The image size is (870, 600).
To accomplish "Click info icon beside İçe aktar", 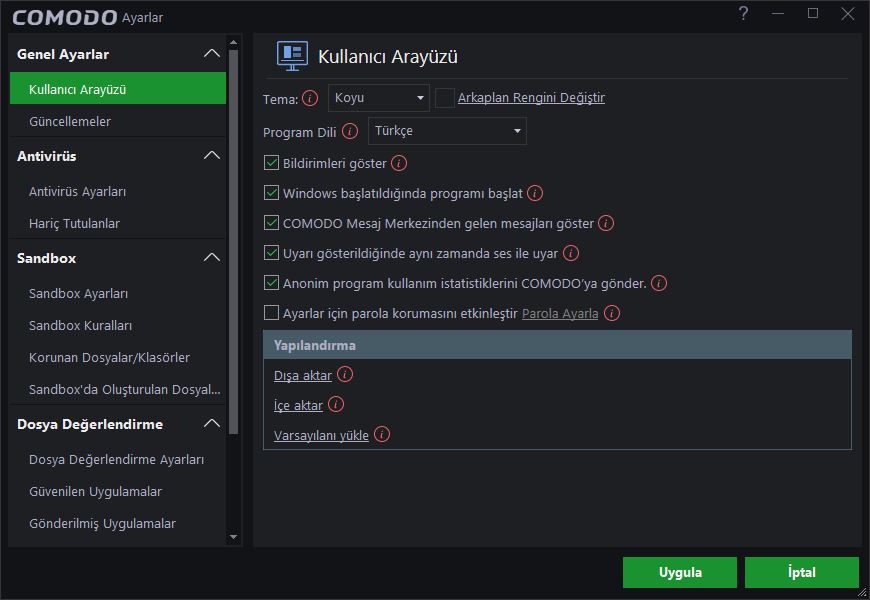I will 336,405.
